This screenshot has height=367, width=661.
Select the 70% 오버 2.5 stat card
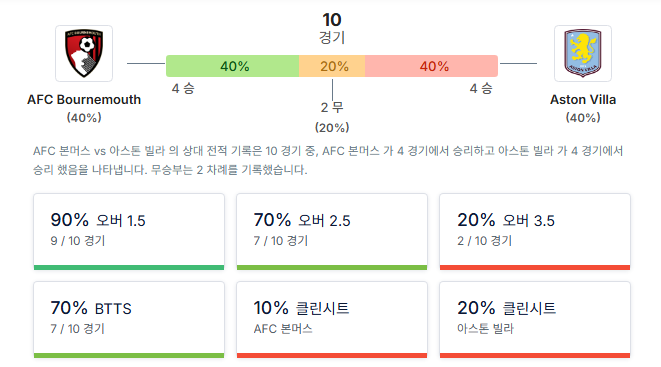[332, 232]
